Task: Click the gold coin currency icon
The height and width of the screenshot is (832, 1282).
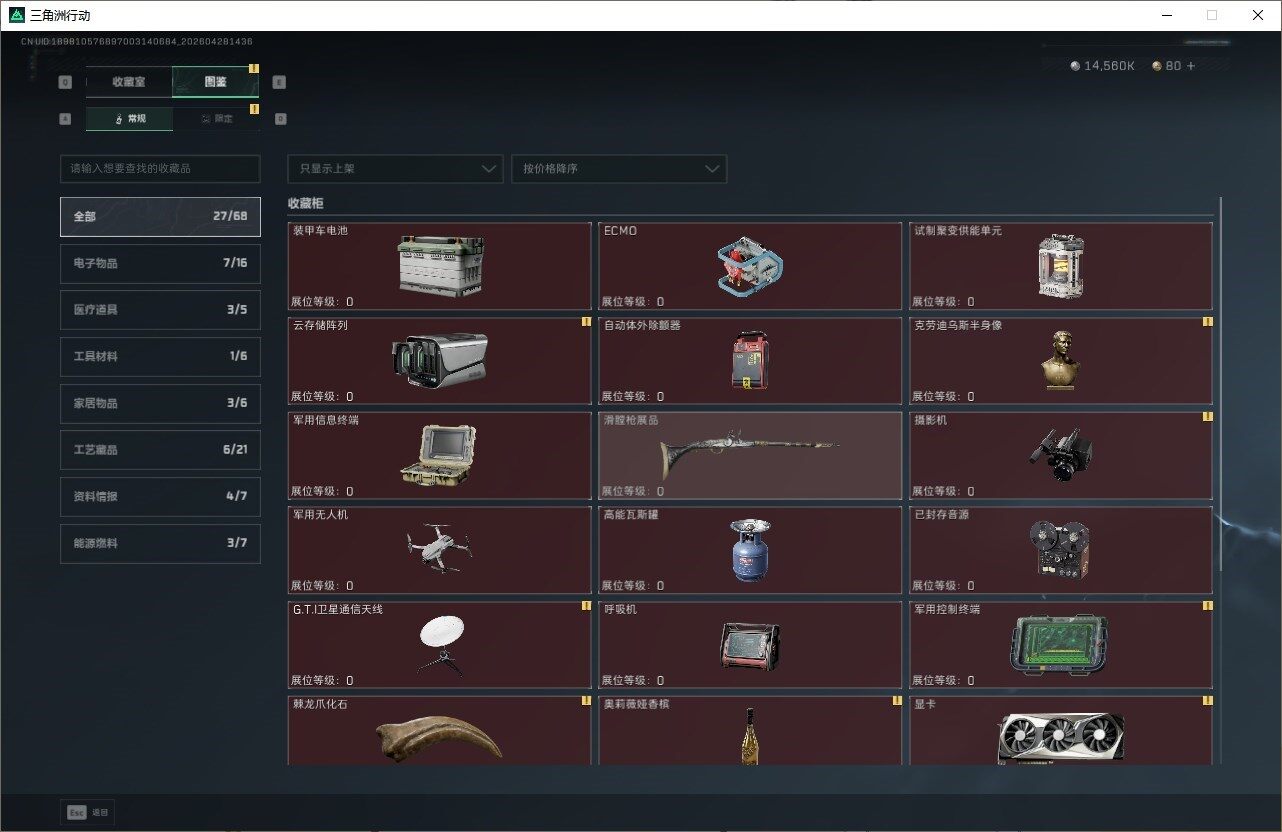Action: click(1157, 66)
